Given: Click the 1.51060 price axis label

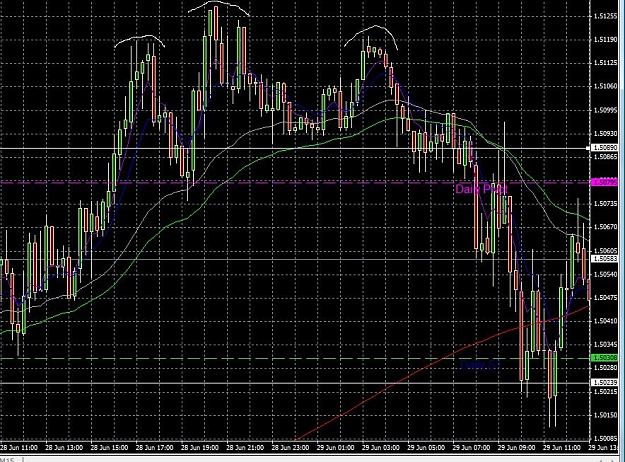Looking at the screenshot, I should [x=605, y=87].
